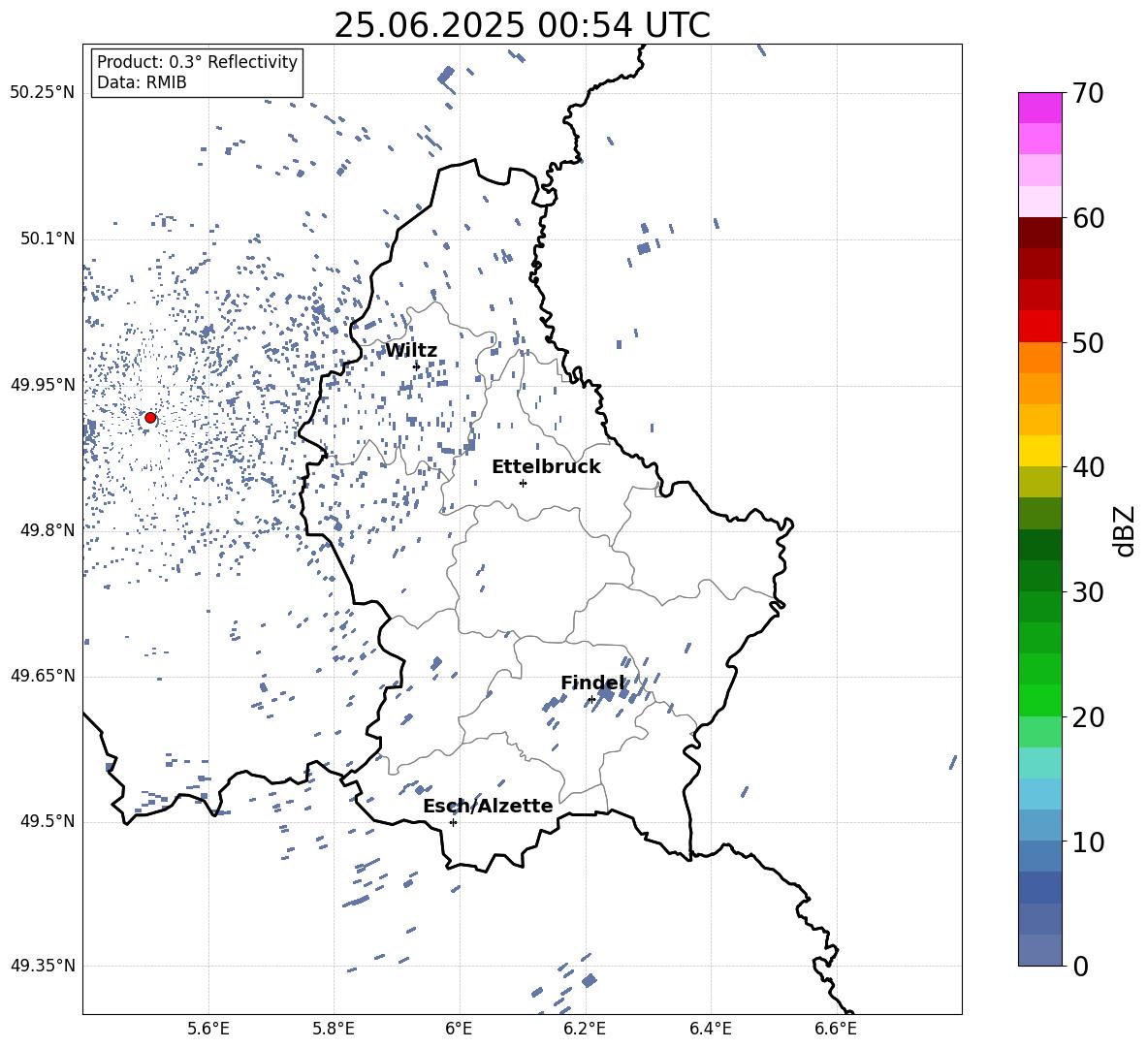Click the bottom slate-blue colorbar segment at 0

1039,950
